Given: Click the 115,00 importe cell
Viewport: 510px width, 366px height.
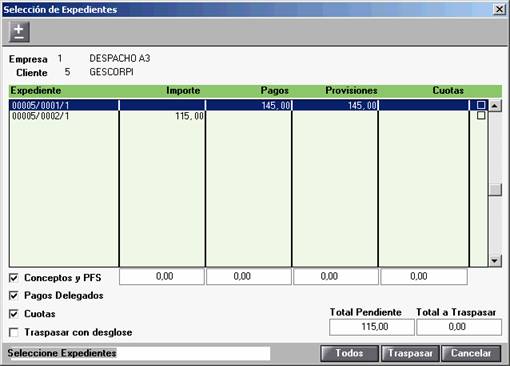Looking at the screenshot, I should pyautogui.click(x=162, y=116).
